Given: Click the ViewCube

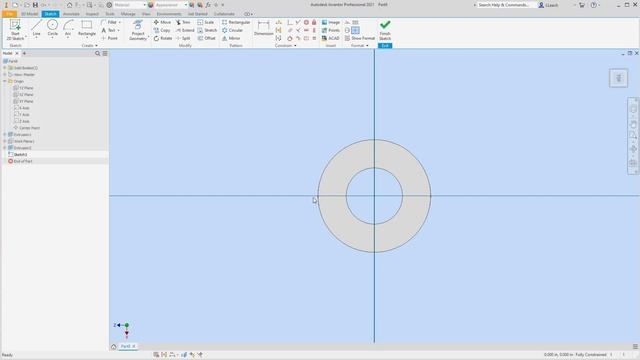Looking at the screenshot, I should click(x=618, y=78).
